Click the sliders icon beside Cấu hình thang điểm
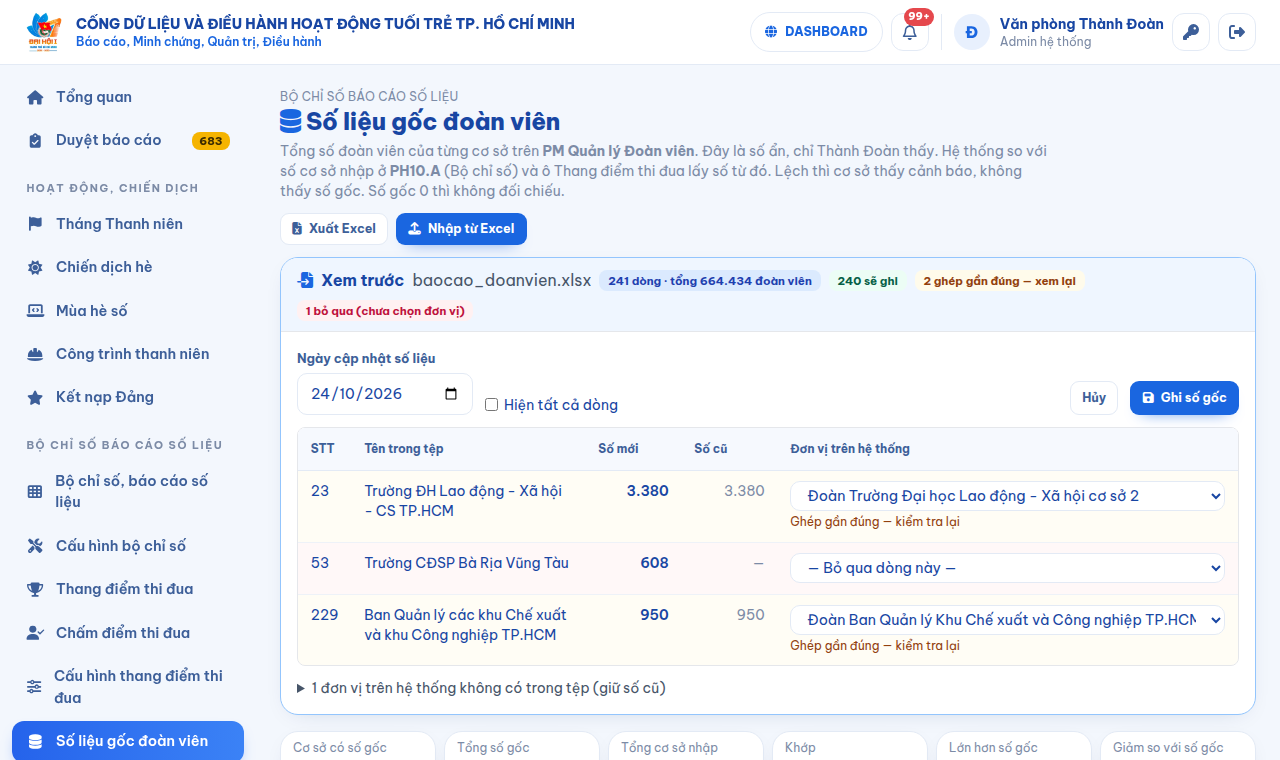 point(34,687)
